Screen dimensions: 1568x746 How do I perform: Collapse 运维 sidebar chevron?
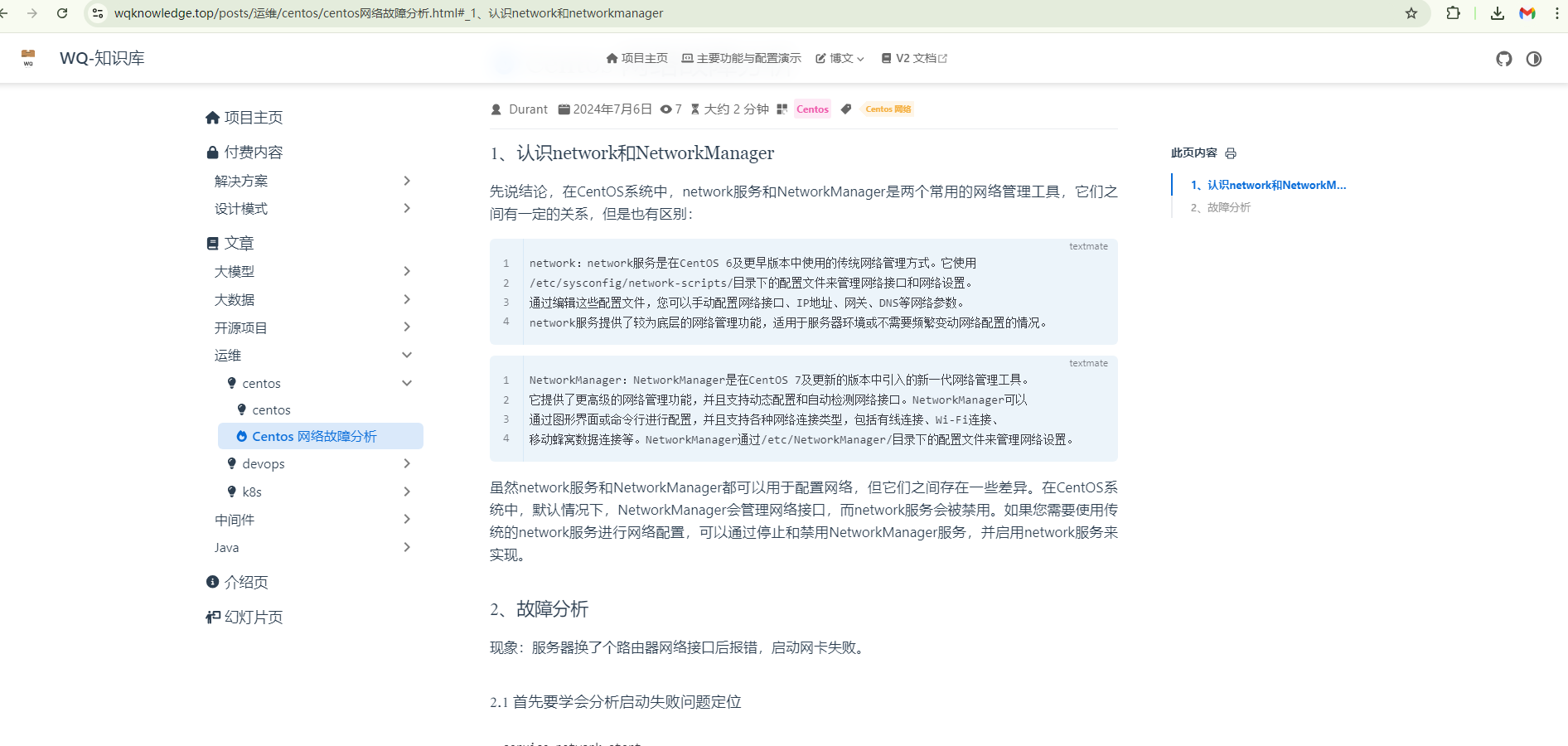point(407,355)
